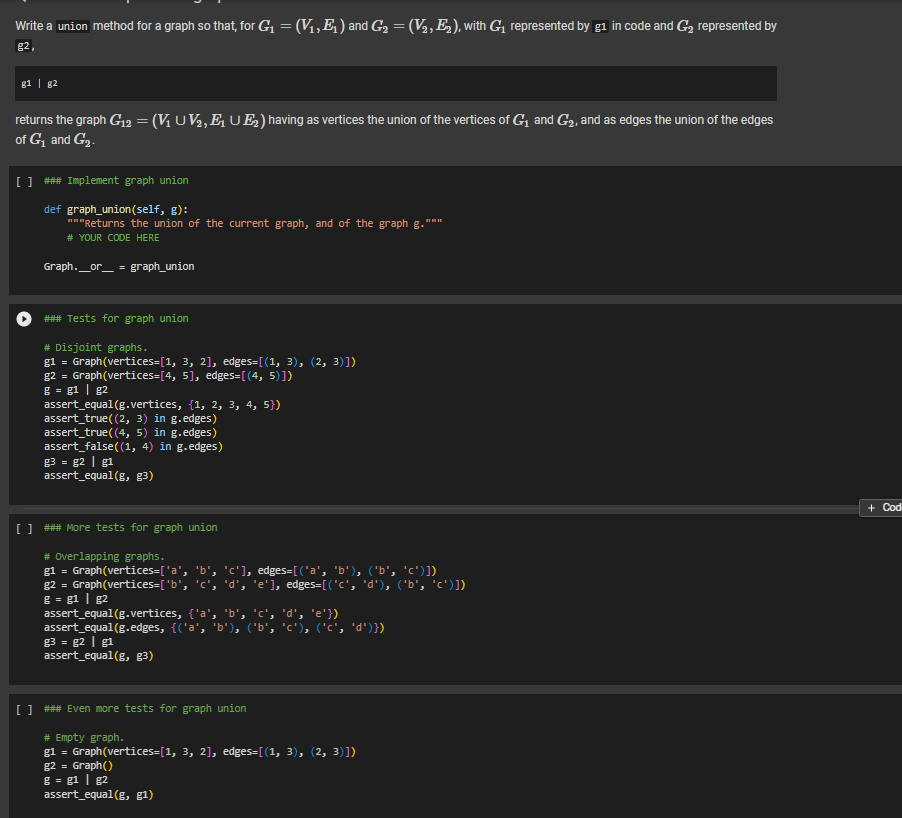This screenshot has height=818, width=902.
Task: Click the empty brackets of the implementation cell
Action: 22,180
